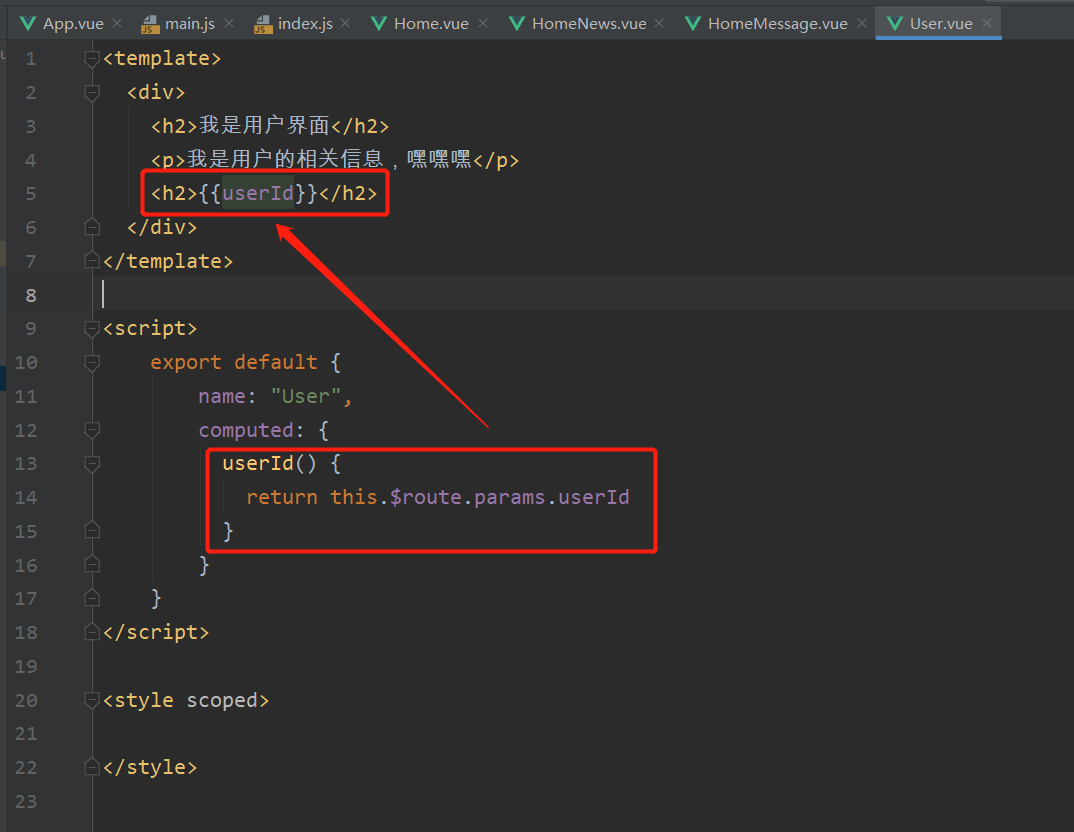Click fold end marker at line 16
The width and height of the screenshot is (1074, 832).
pos(92,564)
